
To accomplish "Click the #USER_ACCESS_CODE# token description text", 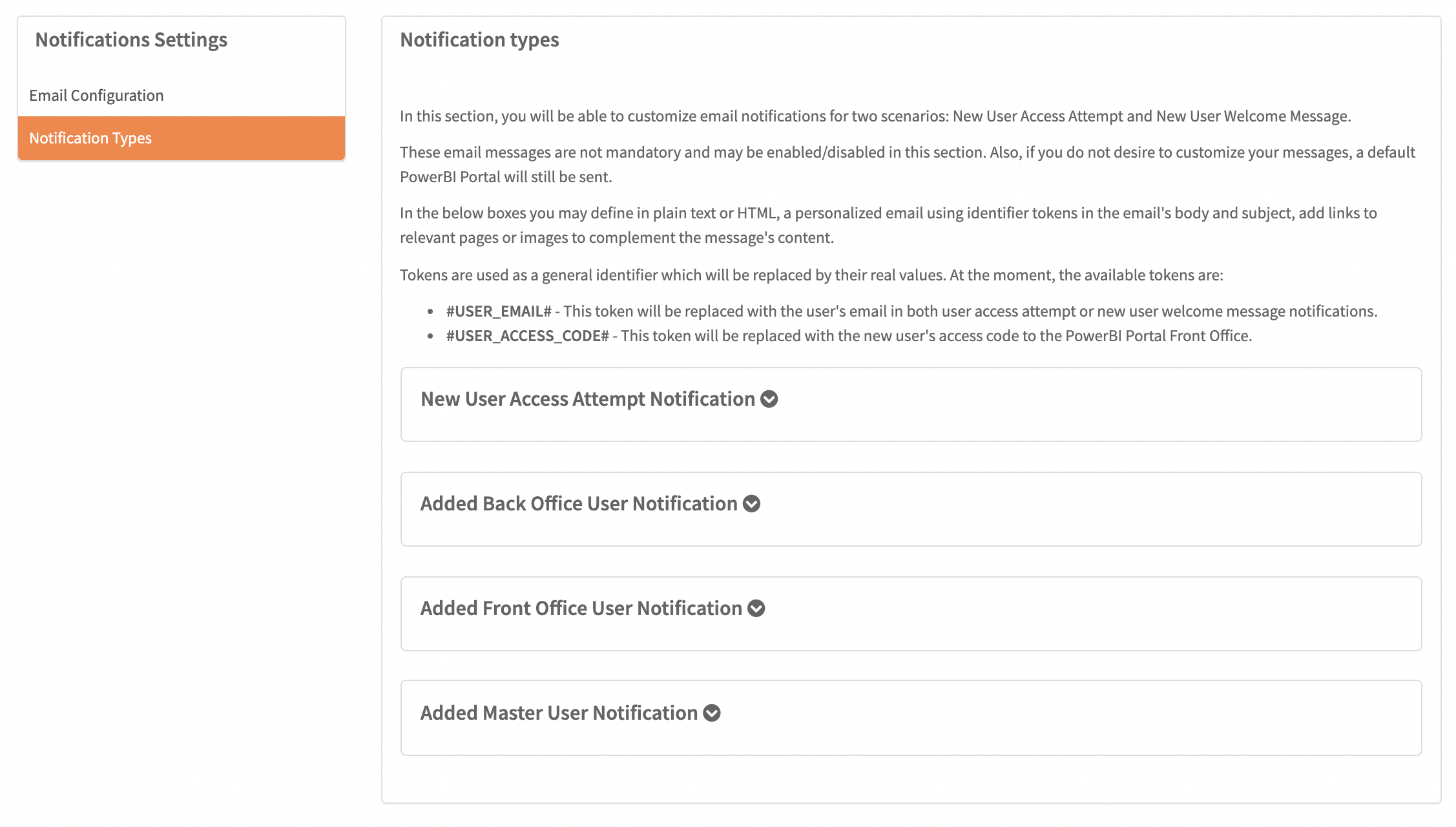I will pos(935,336).
